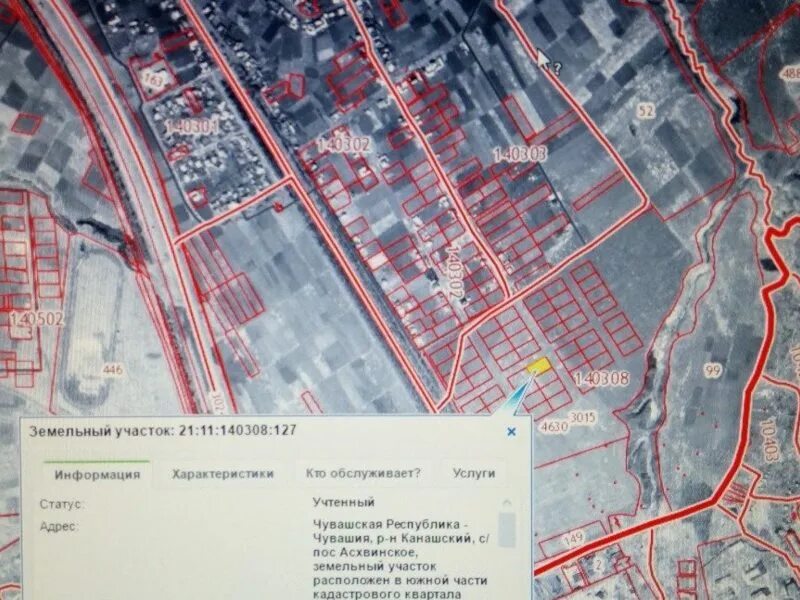Click the Адрес: field label
This screenshot has height=600, width=800.
59,527
